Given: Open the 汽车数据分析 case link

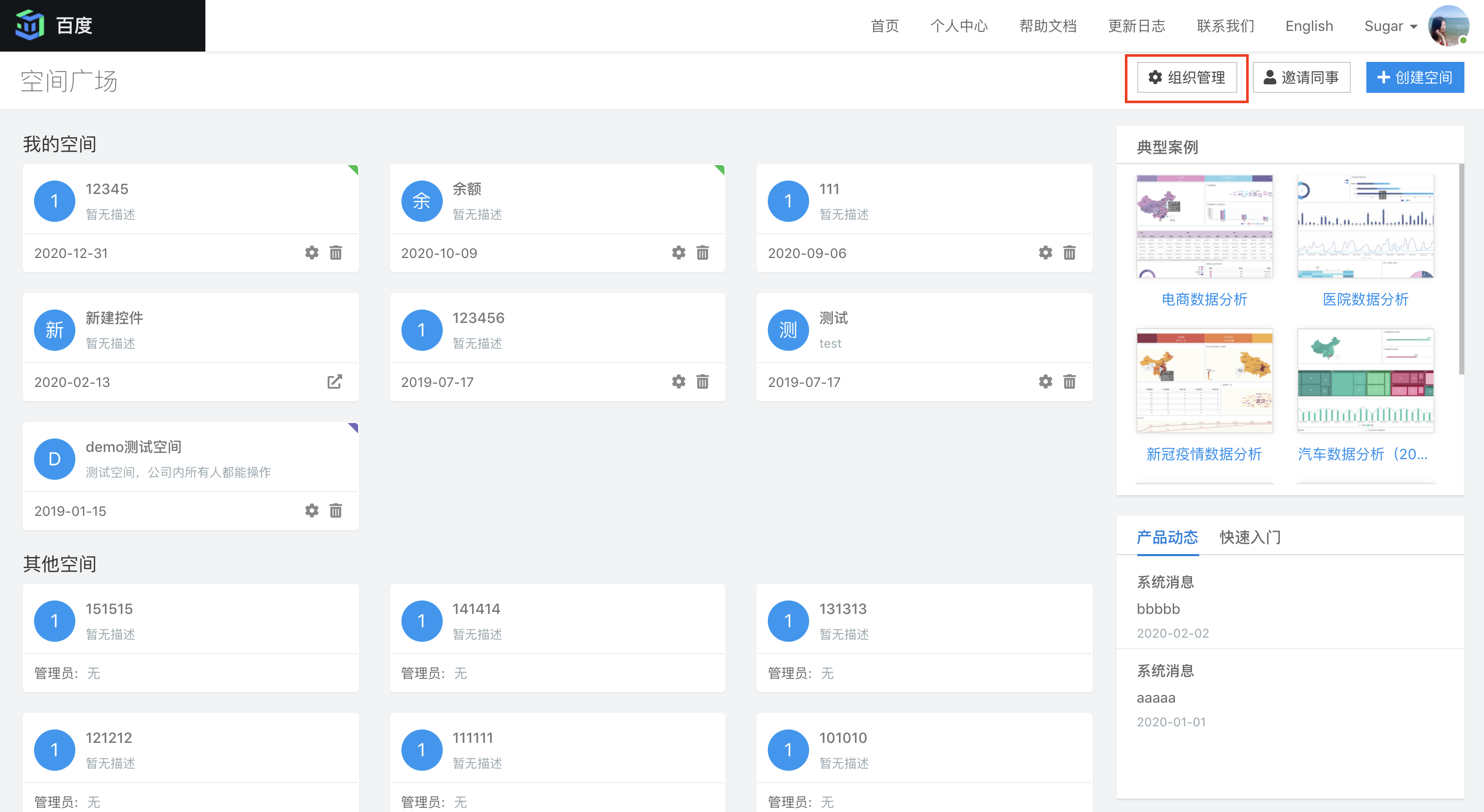Looking at the screenshot, I should [x=1363, y=454].
